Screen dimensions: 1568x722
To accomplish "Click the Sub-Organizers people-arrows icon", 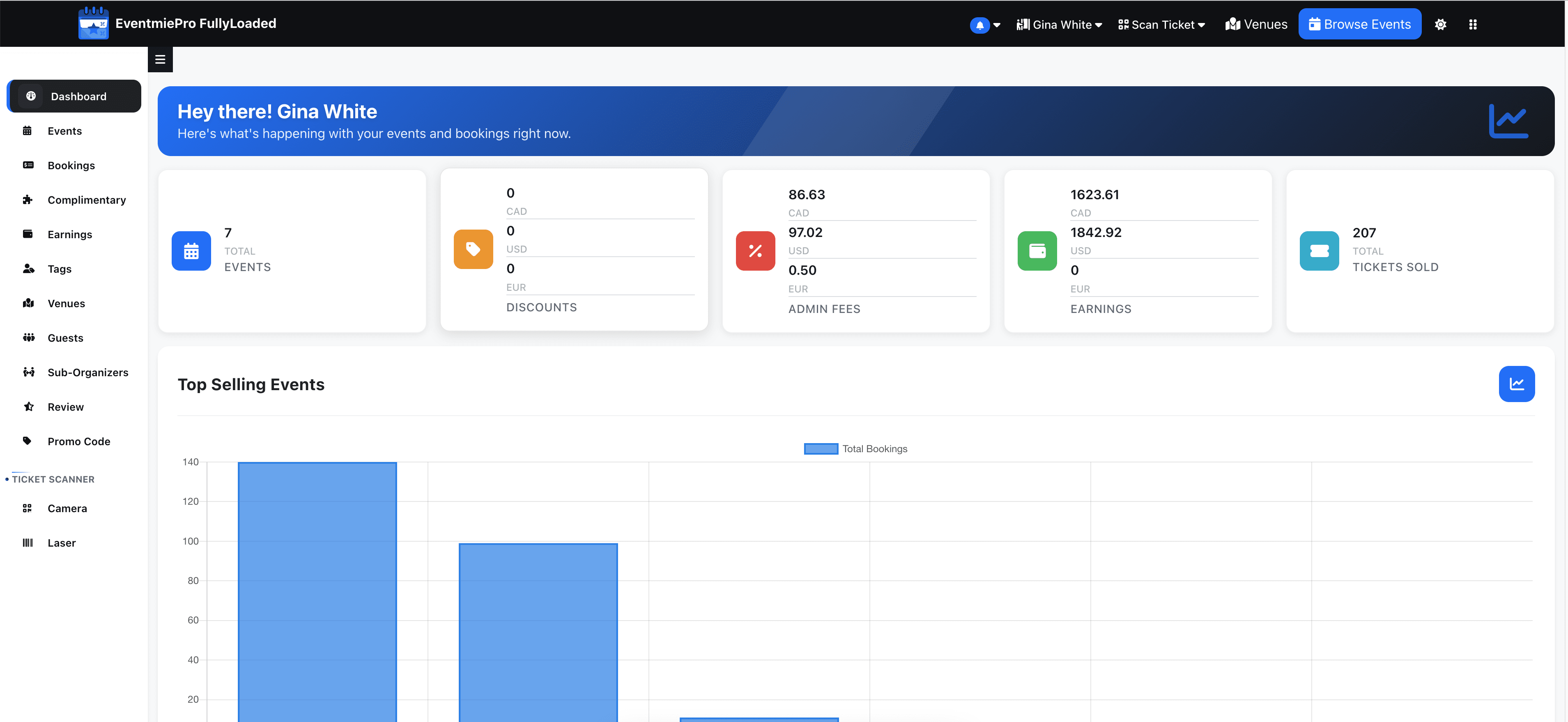I will [29, 372].
